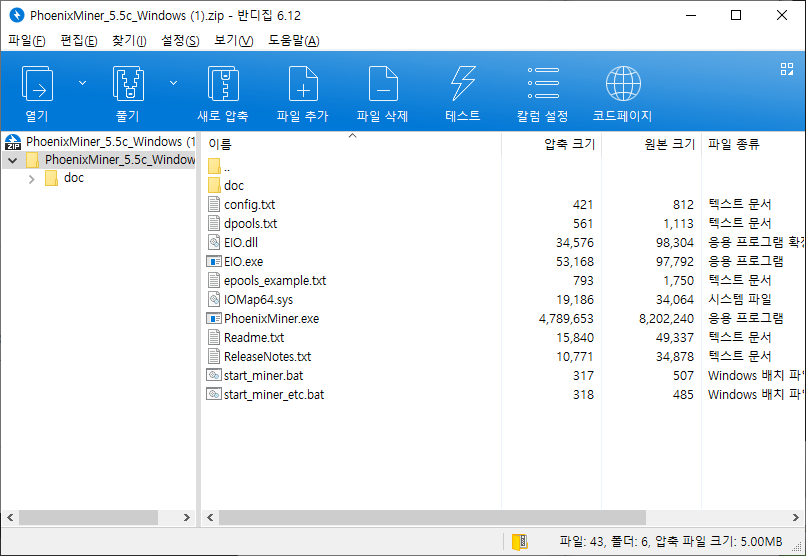The height and width of the screenshot is (556, 806).
Task: Click the compressed size 4,789,653 of PhoenixMiner.exe
Action: pos(566,319)
